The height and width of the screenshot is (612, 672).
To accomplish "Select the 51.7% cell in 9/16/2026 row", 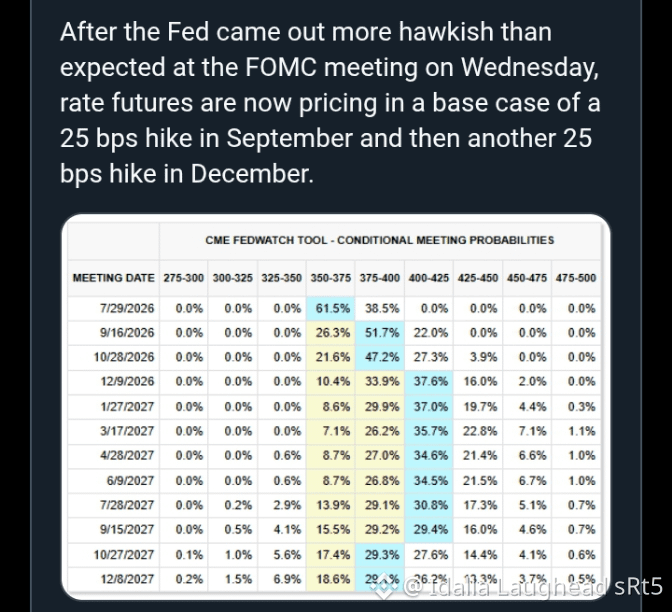I will (x=380, y=333).
